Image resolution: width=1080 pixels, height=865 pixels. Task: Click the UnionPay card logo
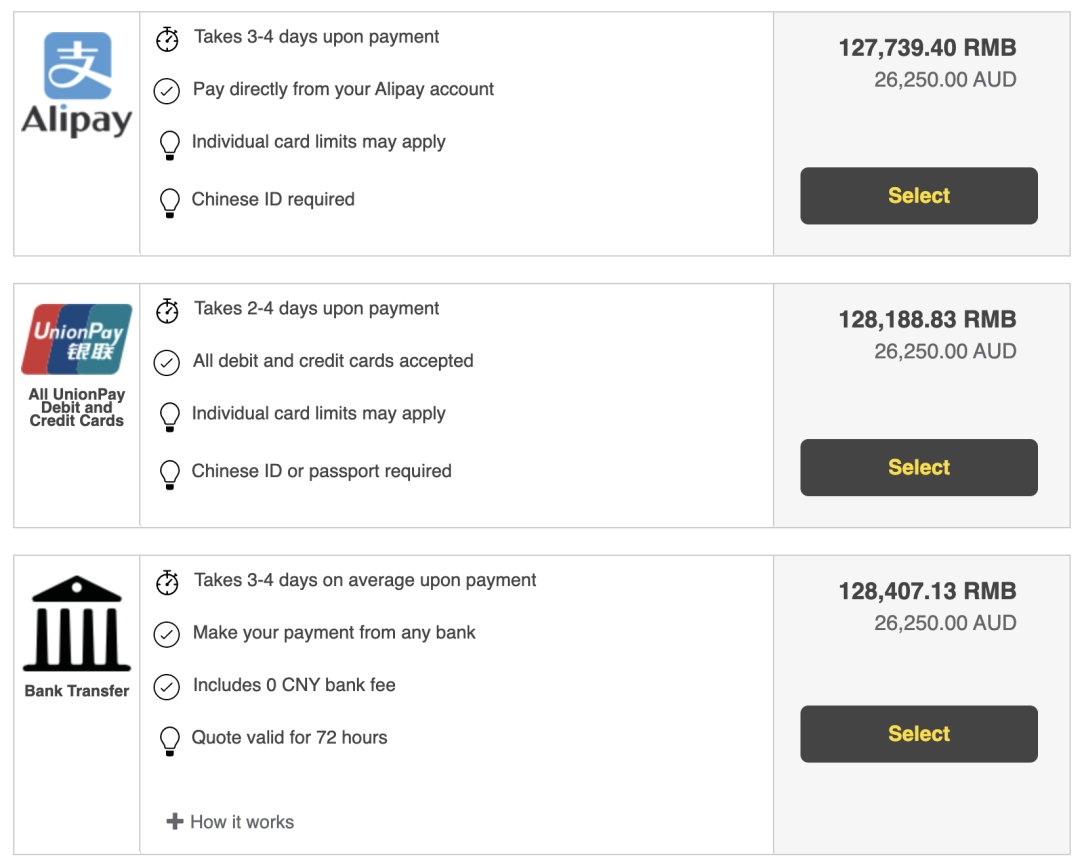(77, 339)
